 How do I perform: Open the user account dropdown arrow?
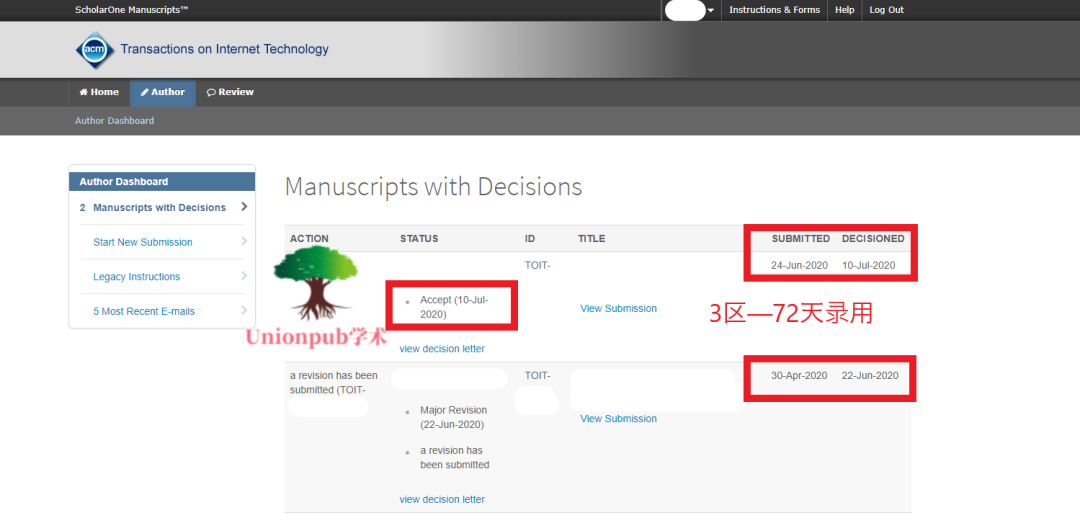[711, 10]
